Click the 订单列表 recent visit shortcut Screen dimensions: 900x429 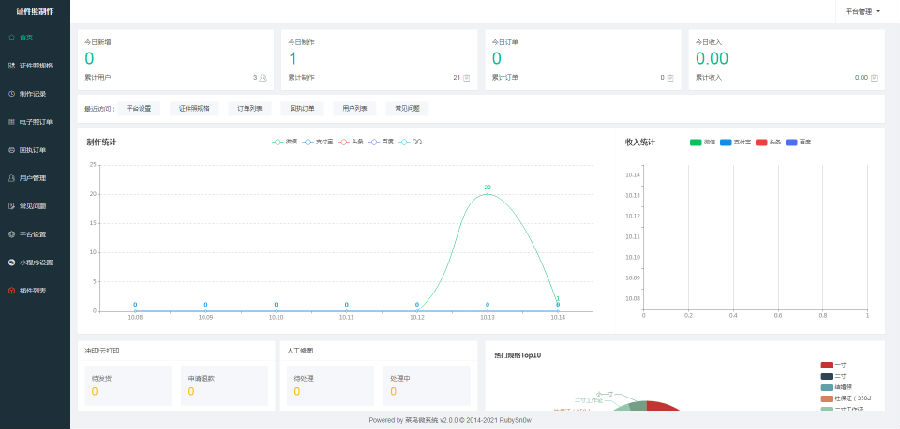249,108
